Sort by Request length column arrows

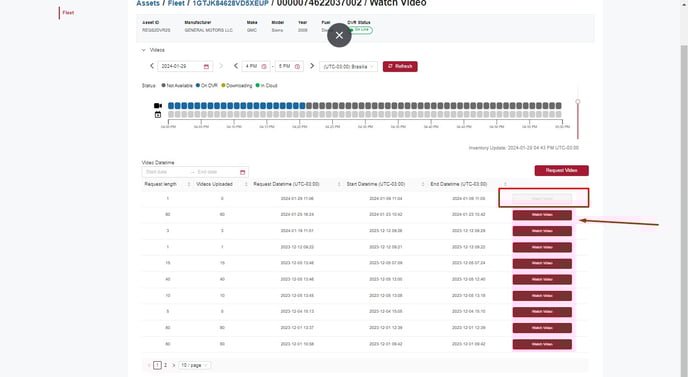tap(189, 184)
